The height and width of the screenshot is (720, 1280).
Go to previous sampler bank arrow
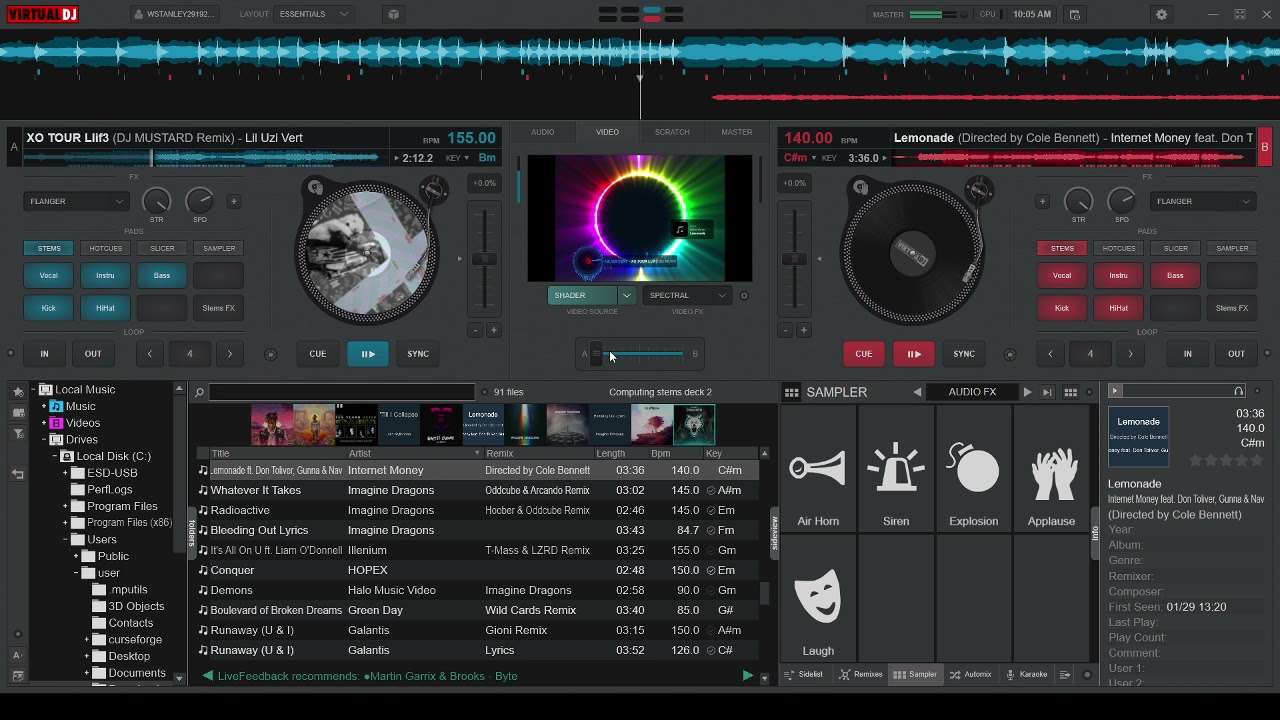[917, 392]
